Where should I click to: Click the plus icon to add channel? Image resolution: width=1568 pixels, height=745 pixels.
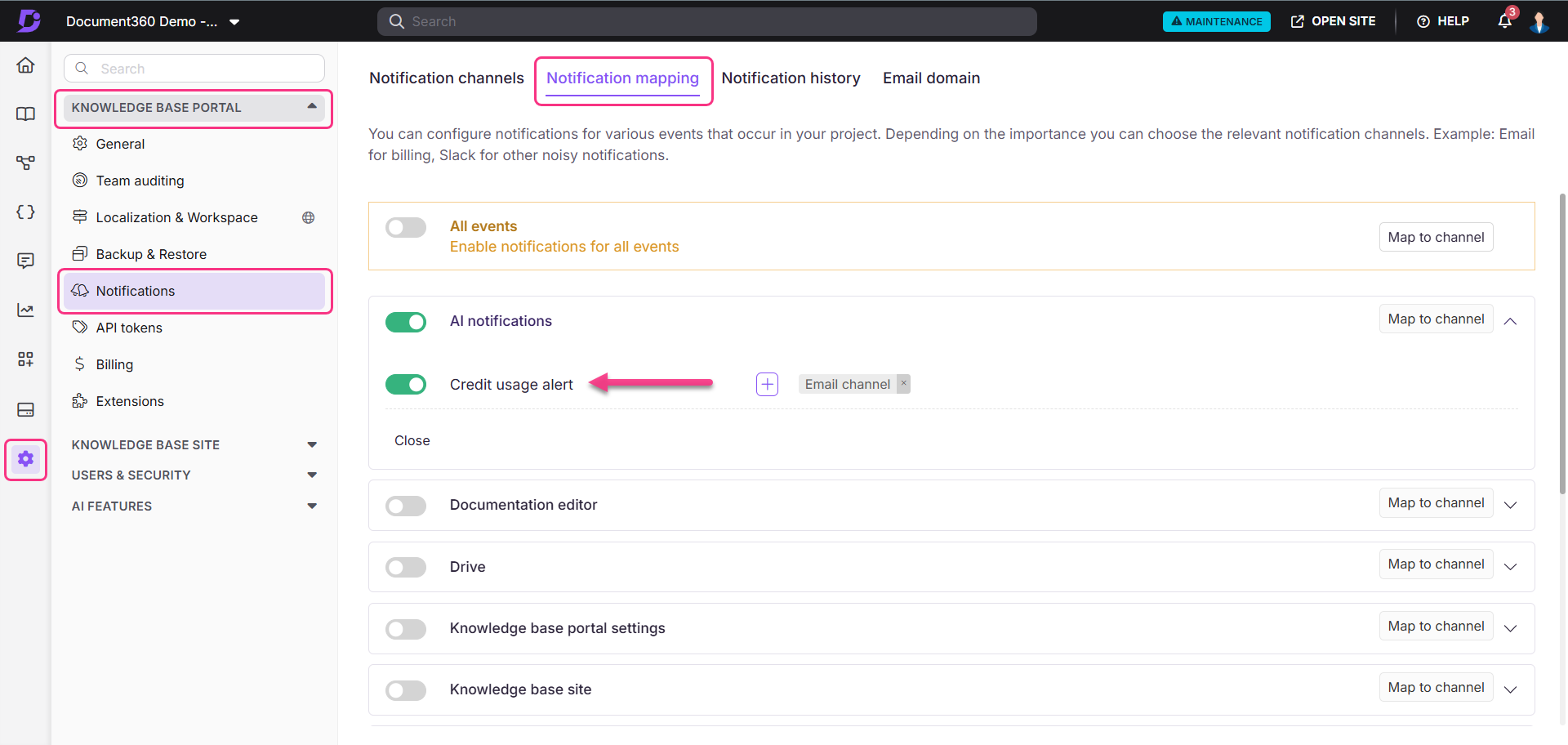[x=767, y=384]
